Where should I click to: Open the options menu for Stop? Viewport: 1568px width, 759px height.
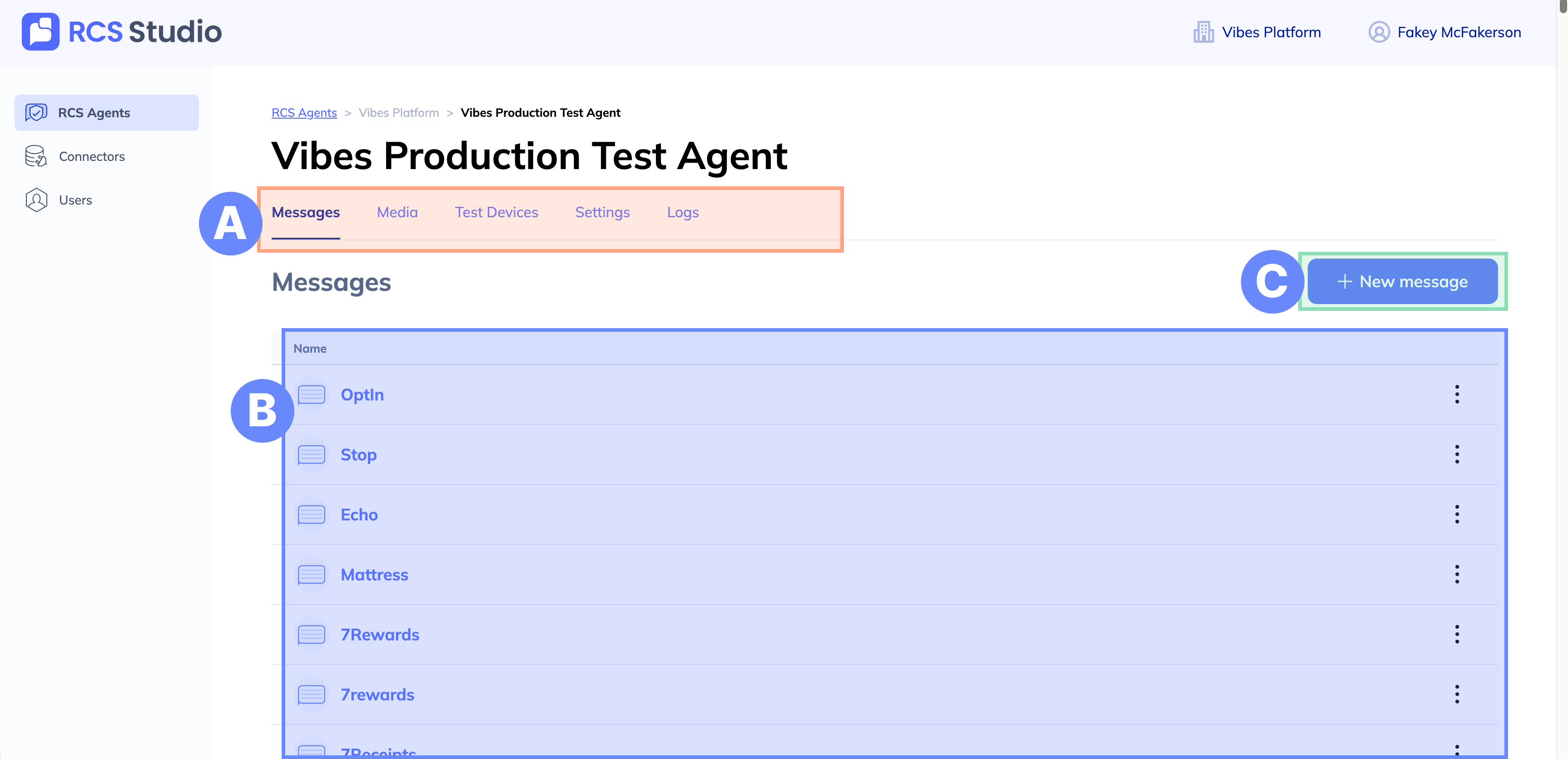coord(1457,454)
